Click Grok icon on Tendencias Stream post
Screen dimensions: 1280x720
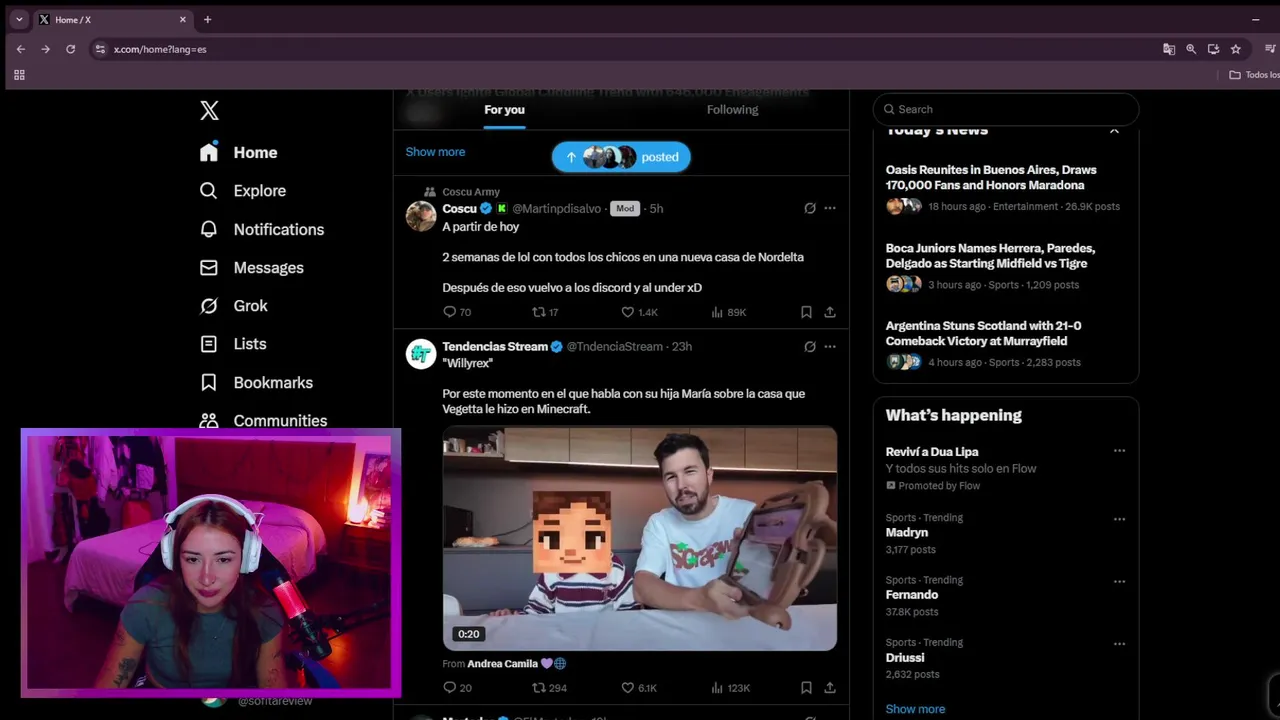(x=810, y=346)
